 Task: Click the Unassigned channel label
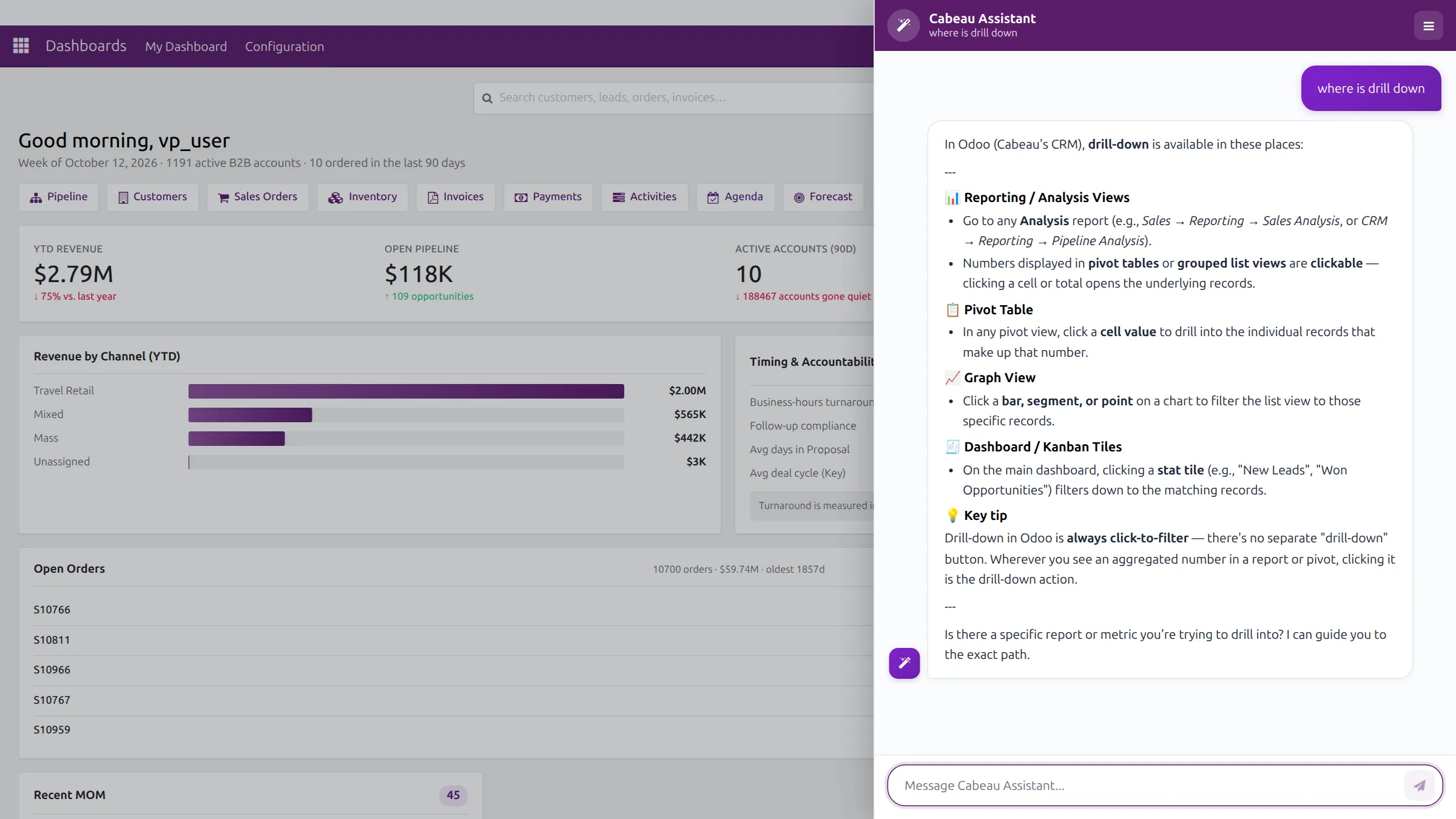pos(62,462)
